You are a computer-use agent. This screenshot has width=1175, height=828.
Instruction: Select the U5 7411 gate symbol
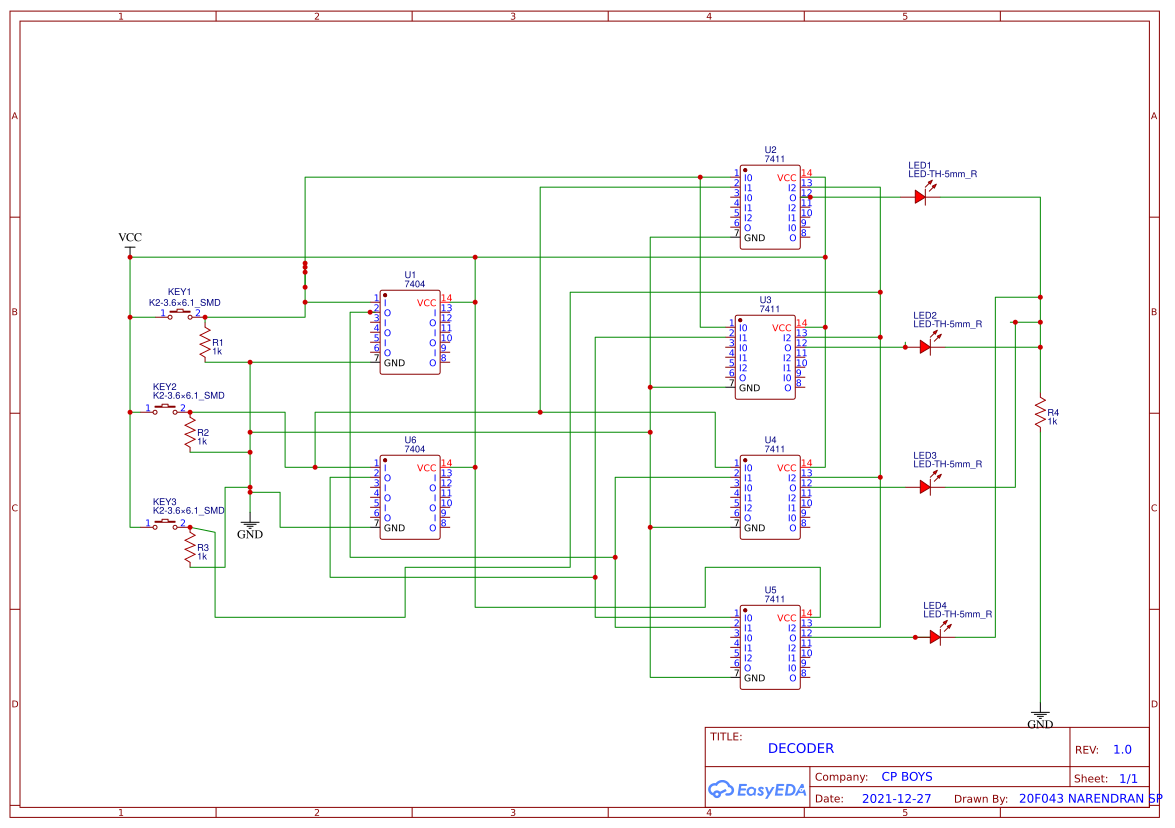(768, 645)
